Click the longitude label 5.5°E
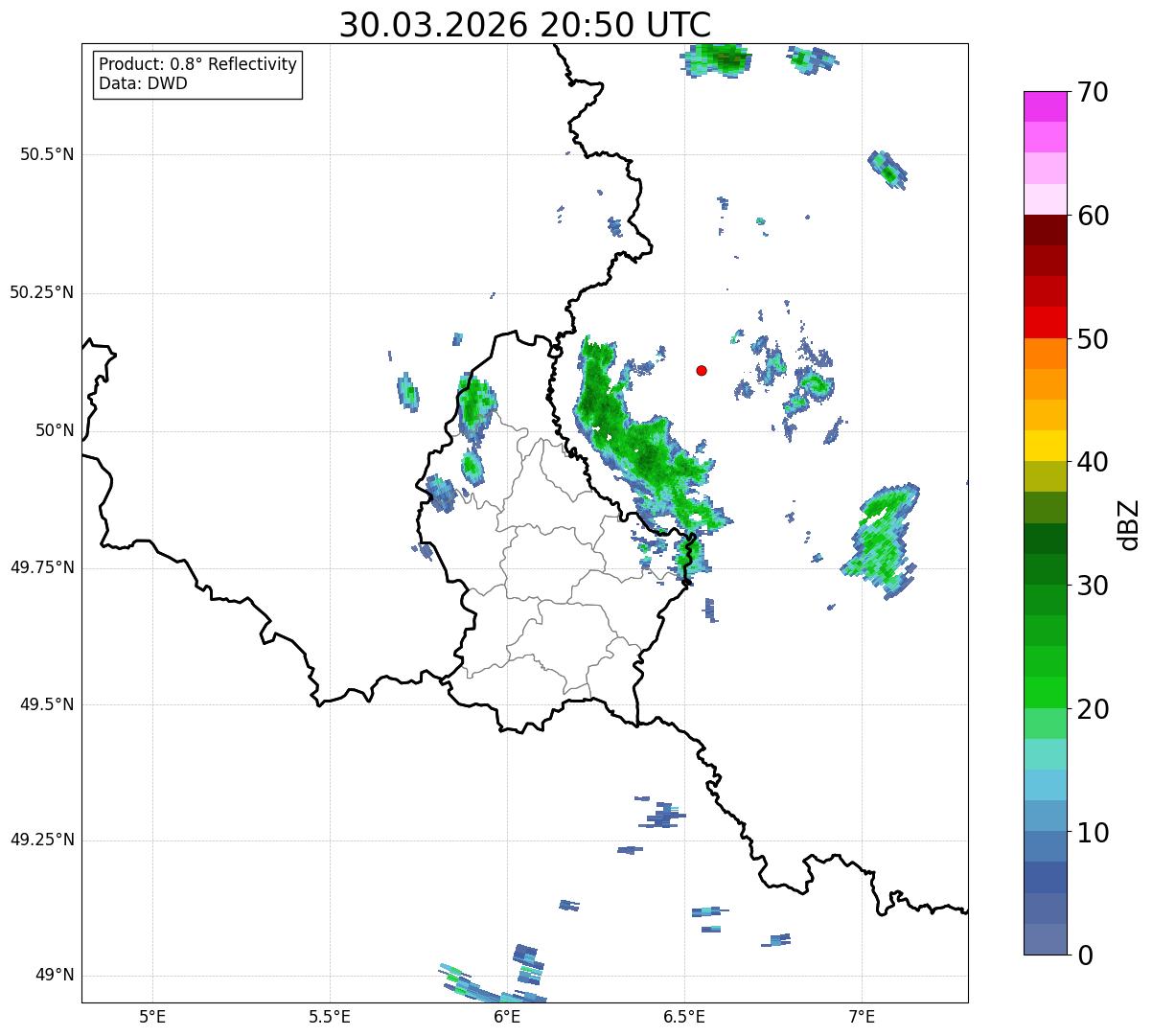The height and width of the screenshot is (1036, 1152). click(x=330, y=1016)
